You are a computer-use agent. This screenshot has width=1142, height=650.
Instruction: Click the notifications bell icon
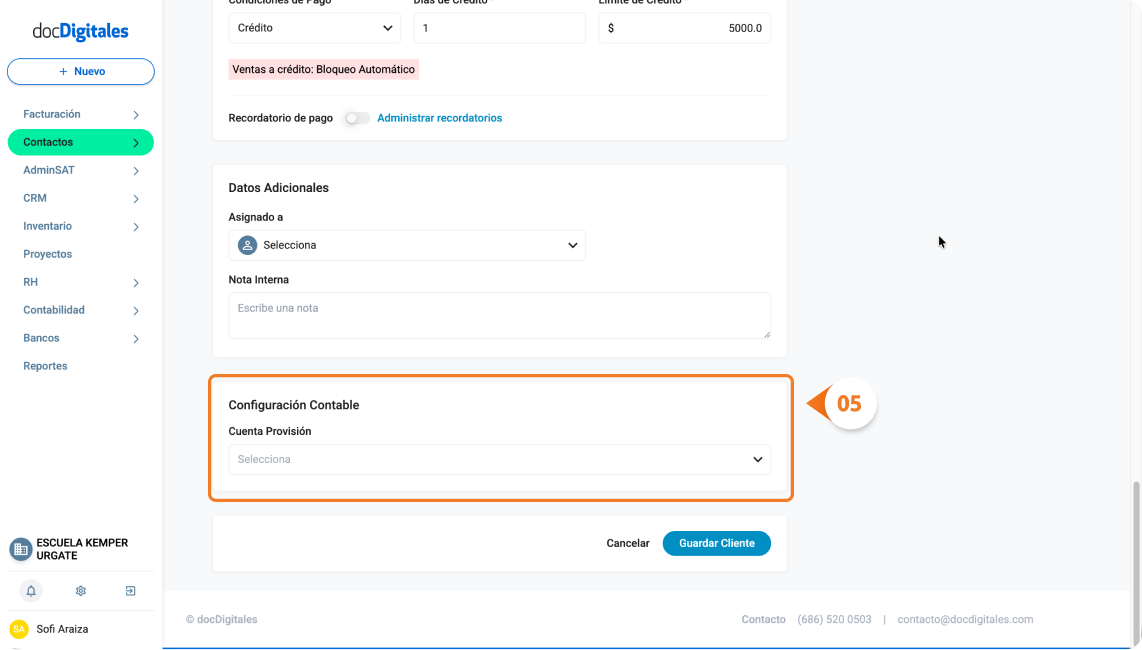coord(31,591)
